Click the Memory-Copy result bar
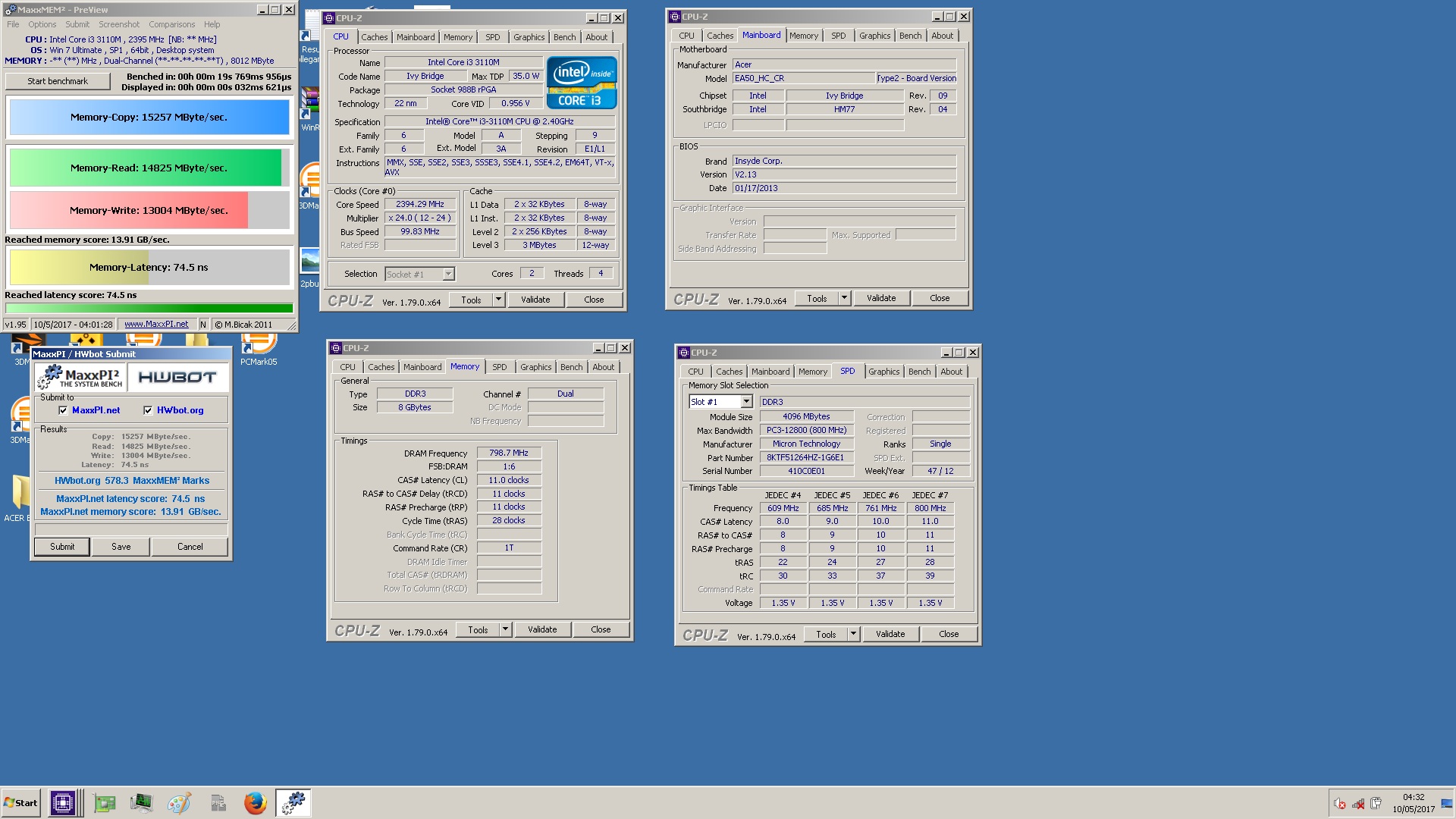The width and height of the screenshot is (1456, 819). point(149,118)
